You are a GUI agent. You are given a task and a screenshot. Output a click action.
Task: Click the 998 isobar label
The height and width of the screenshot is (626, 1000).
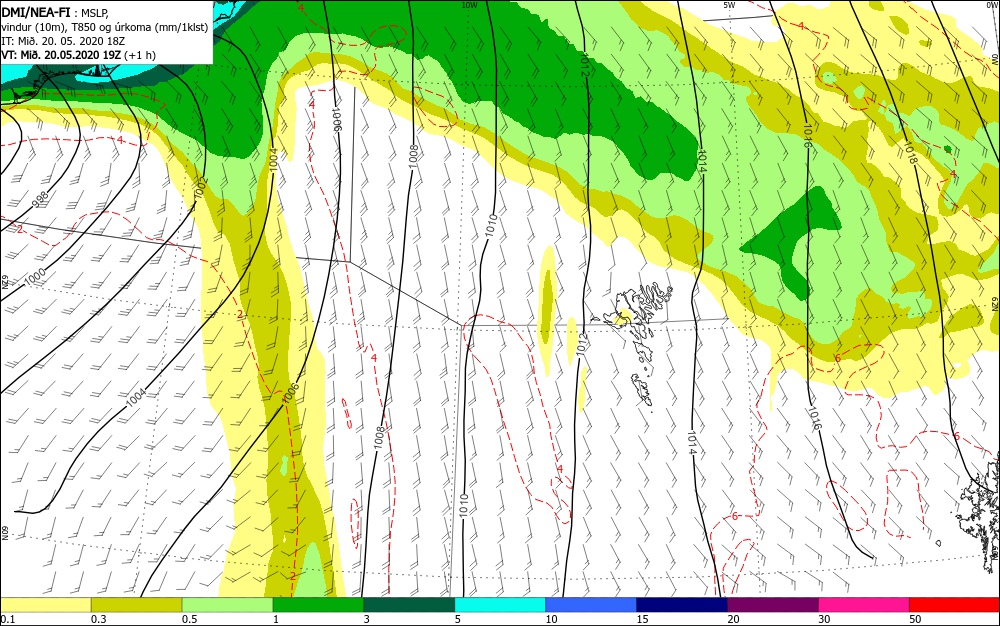point(41,200)
